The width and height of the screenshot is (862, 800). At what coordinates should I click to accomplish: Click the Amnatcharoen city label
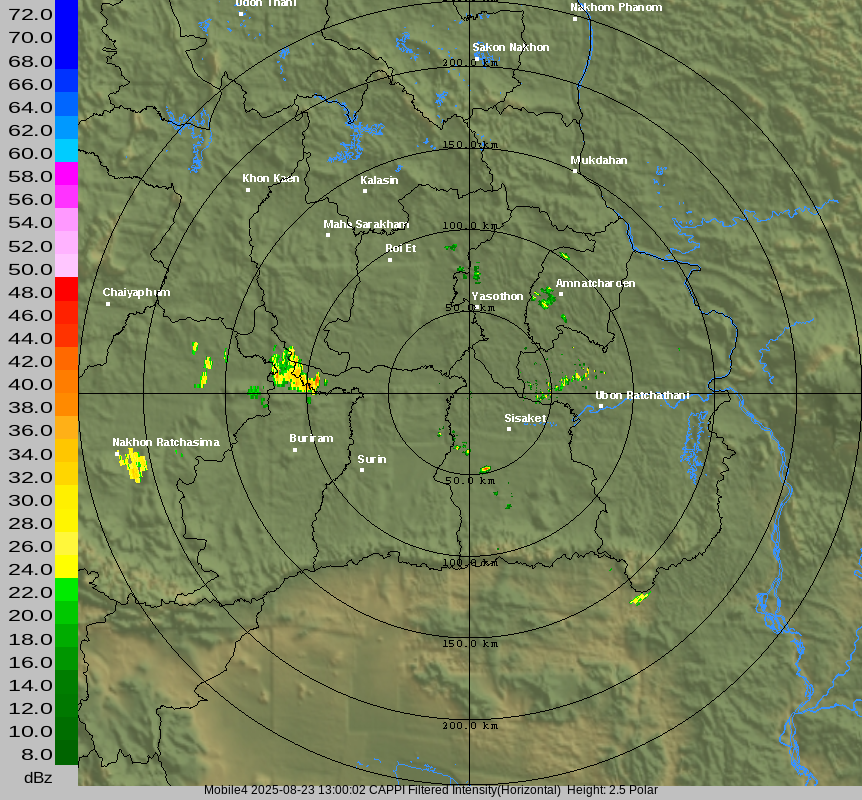click(595, 283)
